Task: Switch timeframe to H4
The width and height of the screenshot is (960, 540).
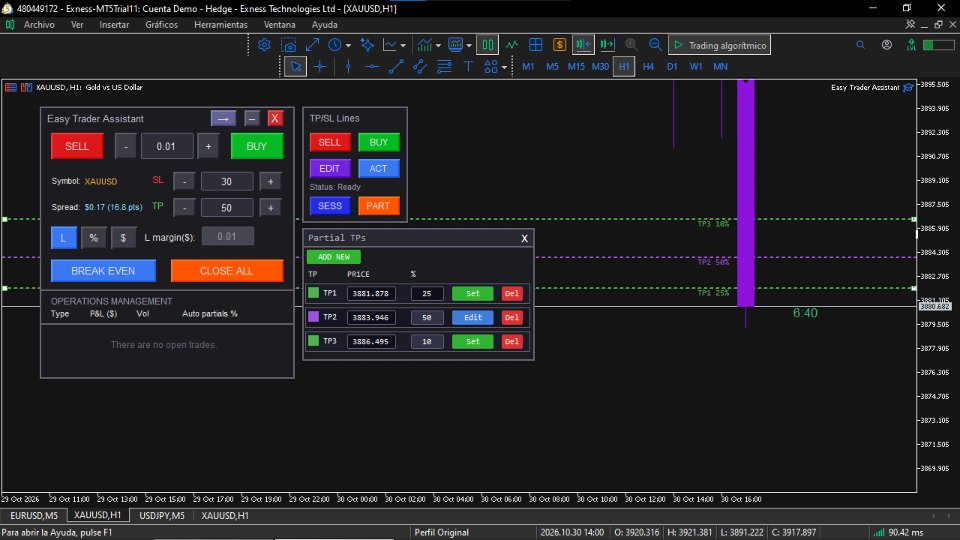Action: (x=648, y=67)
